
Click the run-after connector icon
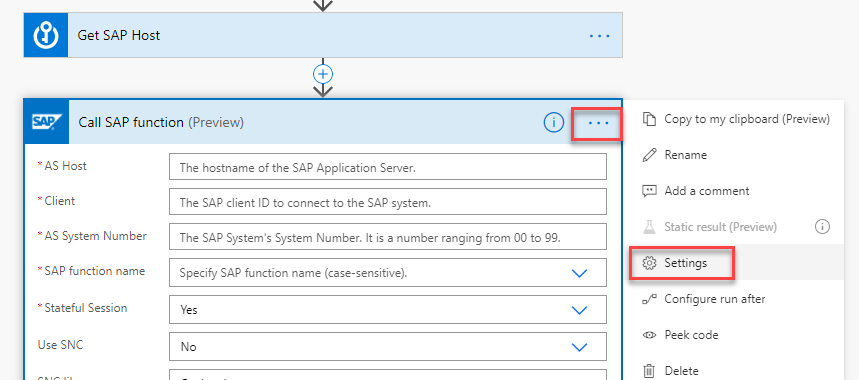pyautogui.click(x=649, y=299)
